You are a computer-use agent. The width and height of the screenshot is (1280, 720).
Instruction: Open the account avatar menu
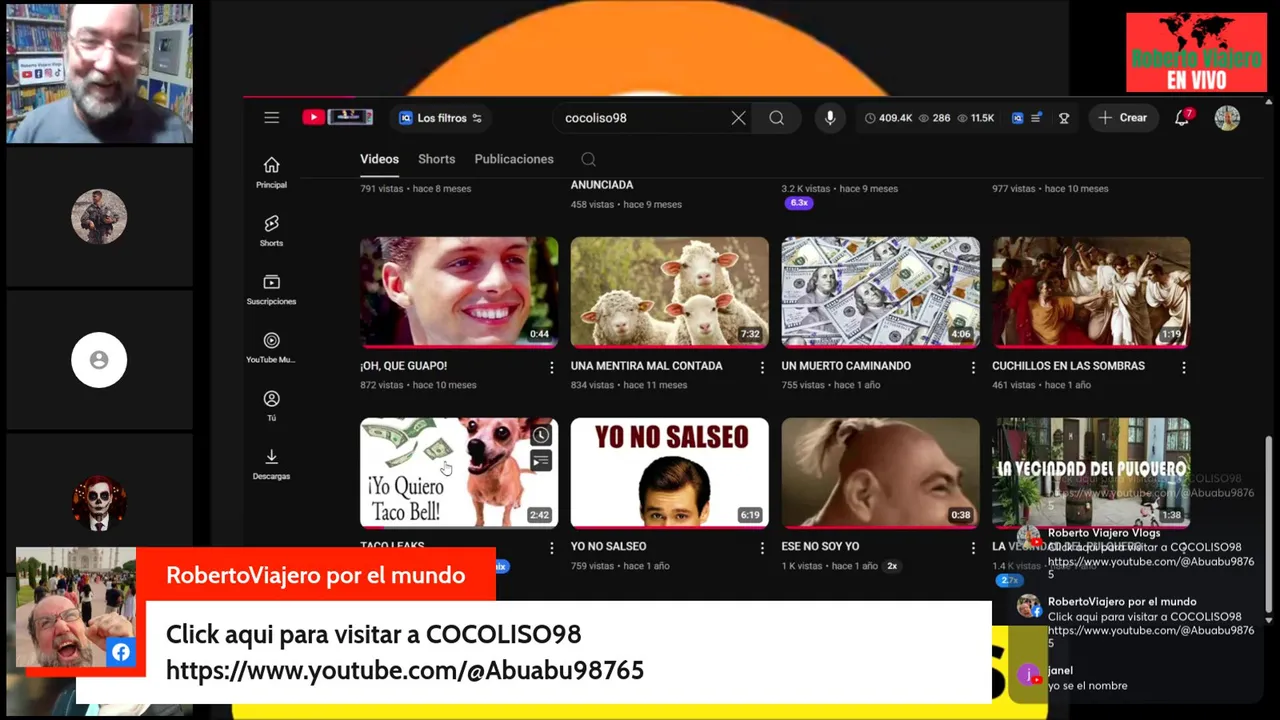[x=1227, y=118]
